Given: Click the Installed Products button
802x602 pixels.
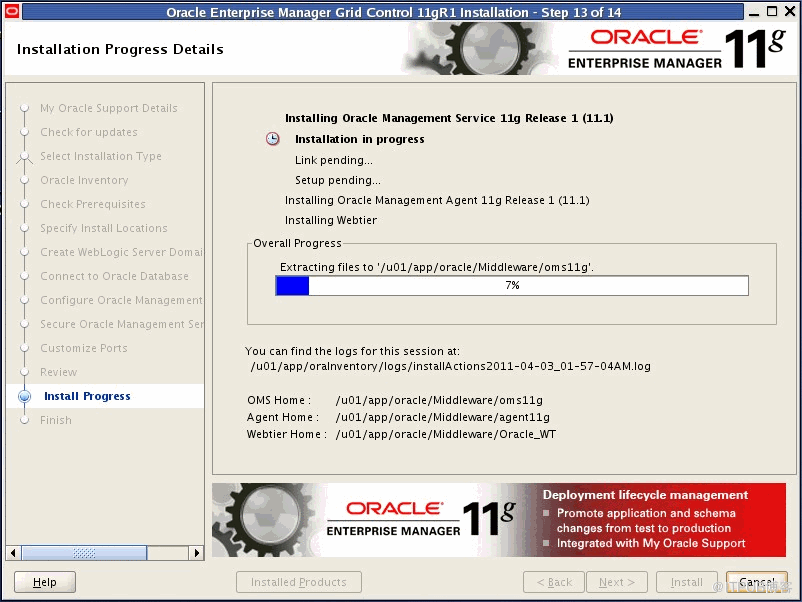Looking at the screenshot, I should 299,582.
